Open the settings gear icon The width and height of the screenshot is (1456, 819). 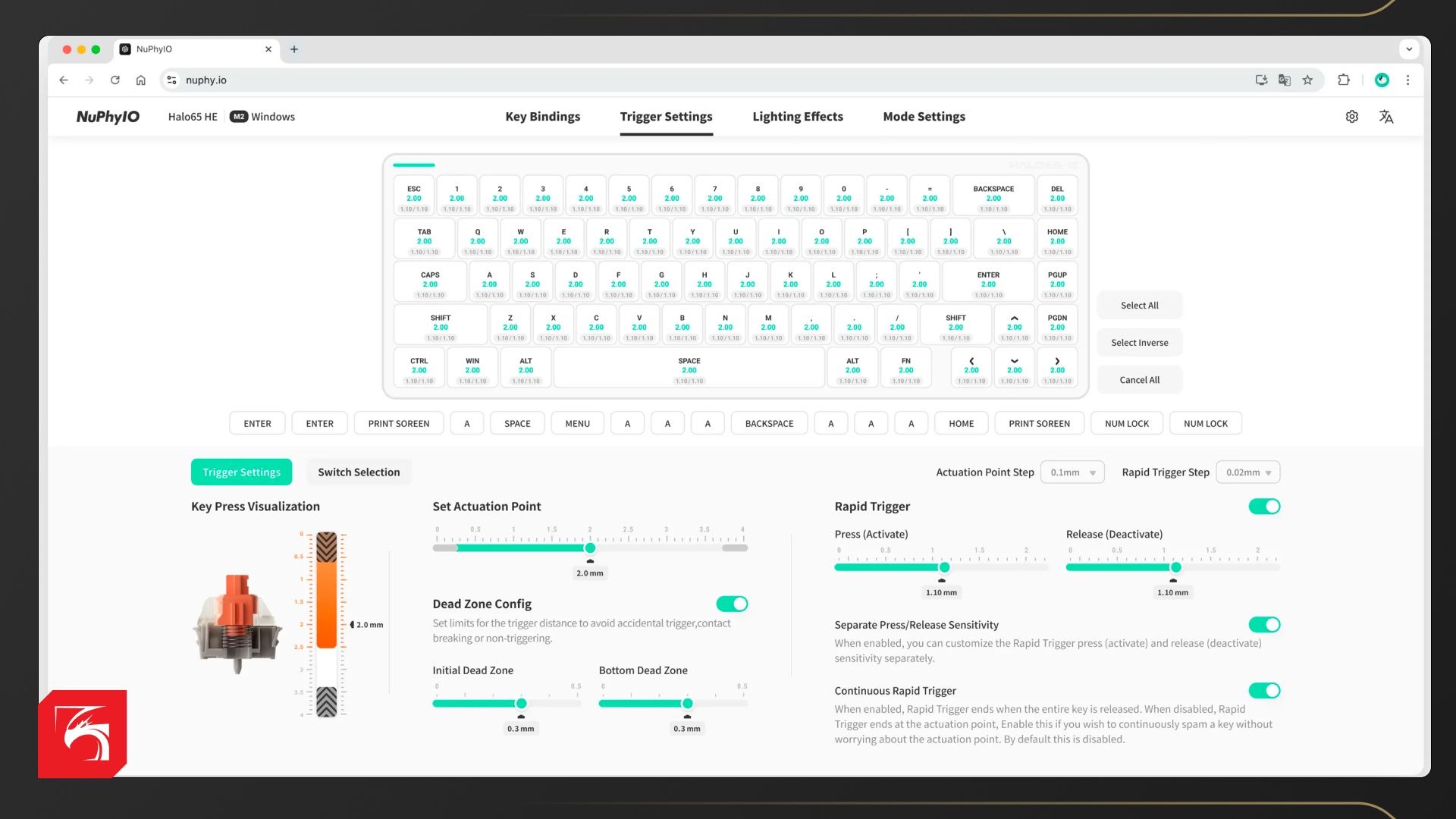click(1351, 117)
